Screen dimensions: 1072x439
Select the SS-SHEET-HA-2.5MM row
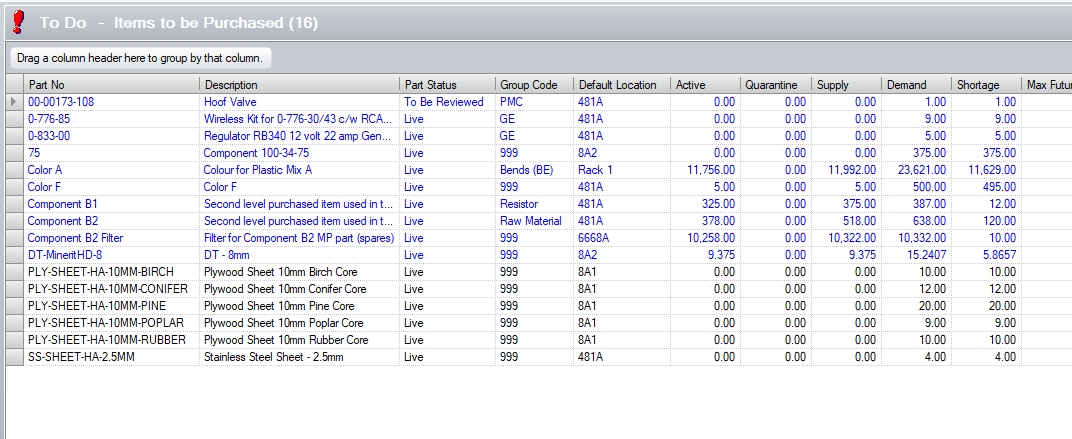coord(80,357)
